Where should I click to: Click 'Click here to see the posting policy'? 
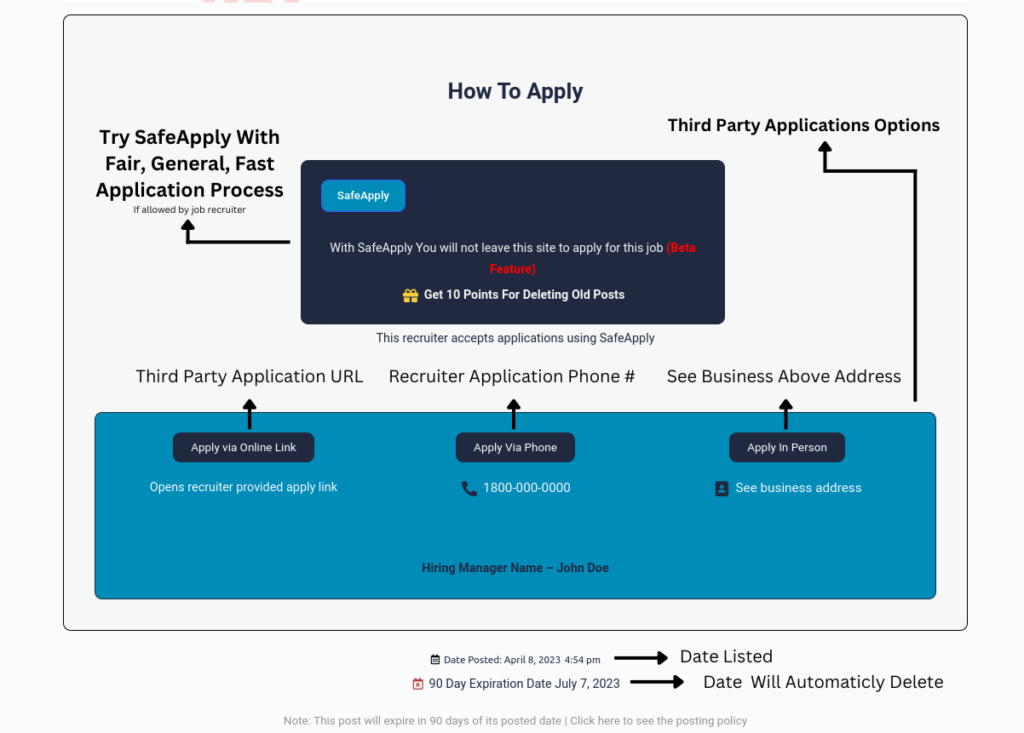[x=658, y=721]
